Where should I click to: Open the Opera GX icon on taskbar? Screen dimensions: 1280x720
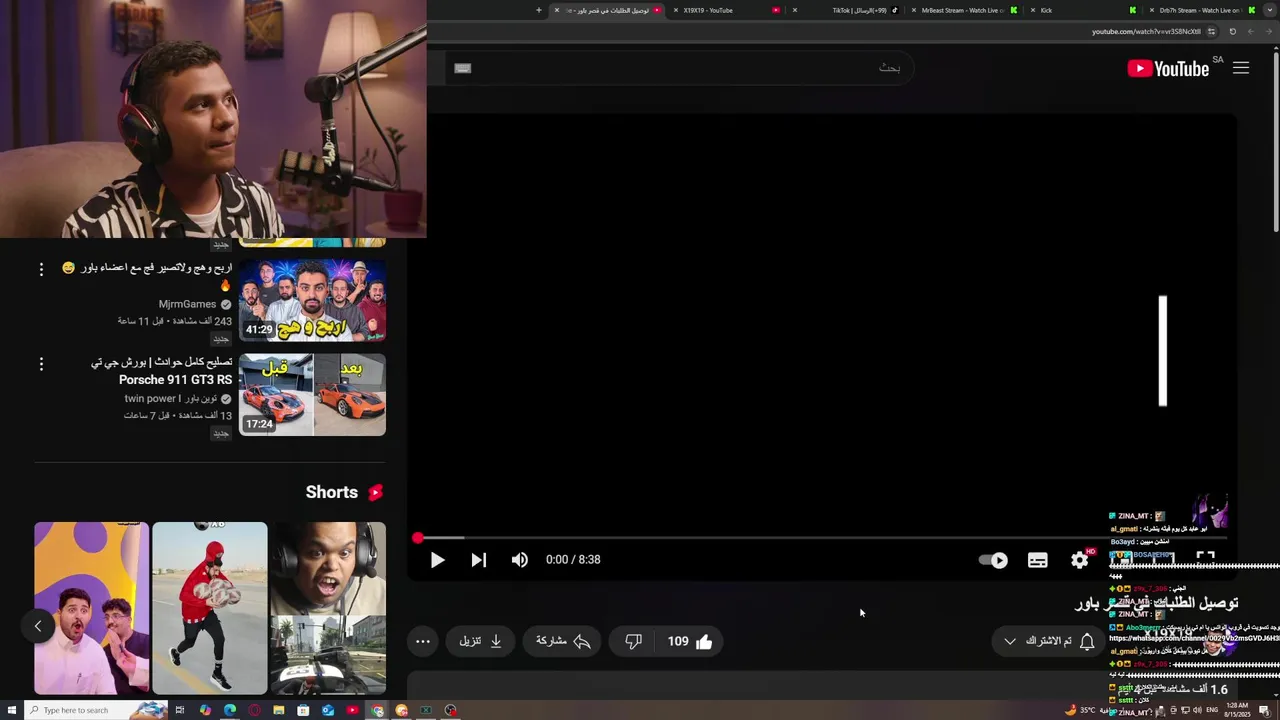(254, 710)
